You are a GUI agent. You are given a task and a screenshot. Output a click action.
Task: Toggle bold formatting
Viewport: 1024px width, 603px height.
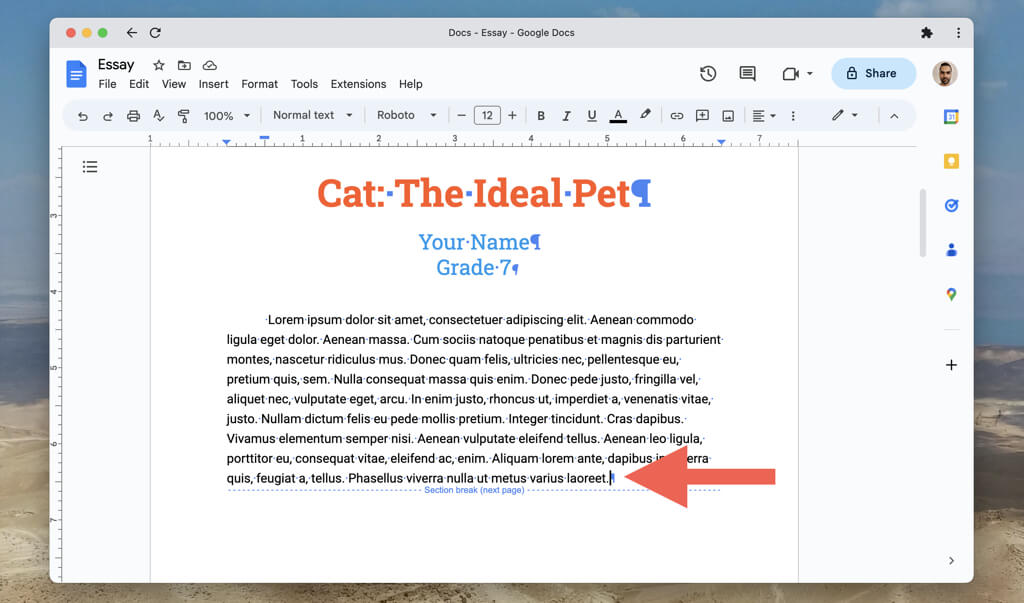tap(541, 116)
